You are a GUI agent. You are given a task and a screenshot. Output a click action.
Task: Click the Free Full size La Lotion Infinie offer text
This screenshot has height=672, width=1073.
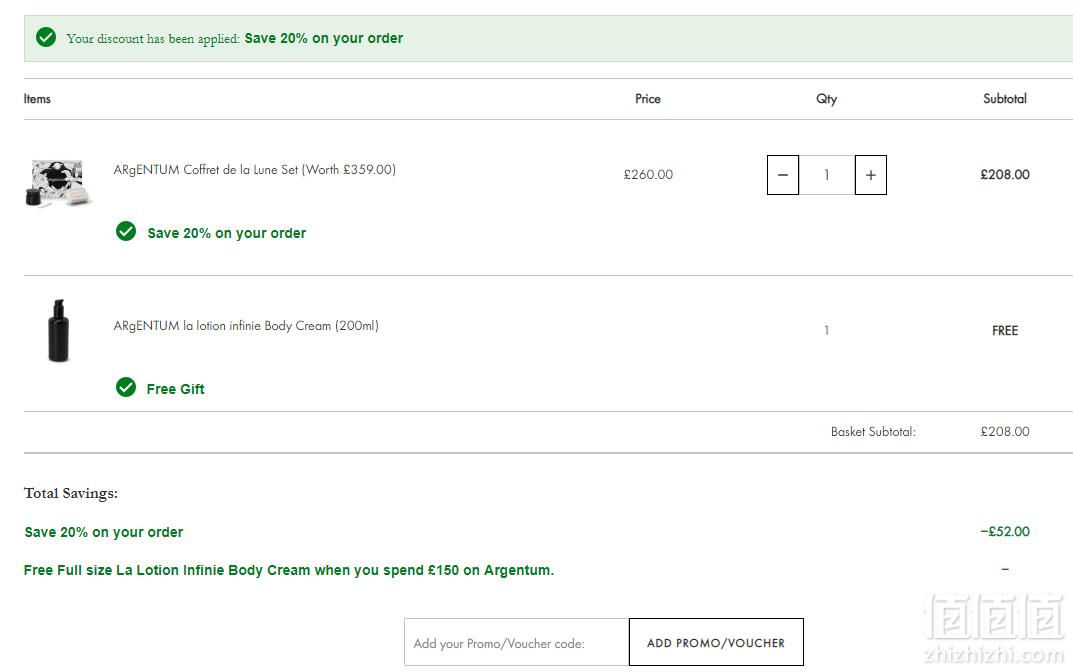pyautogui.click(x=289, y=571)
